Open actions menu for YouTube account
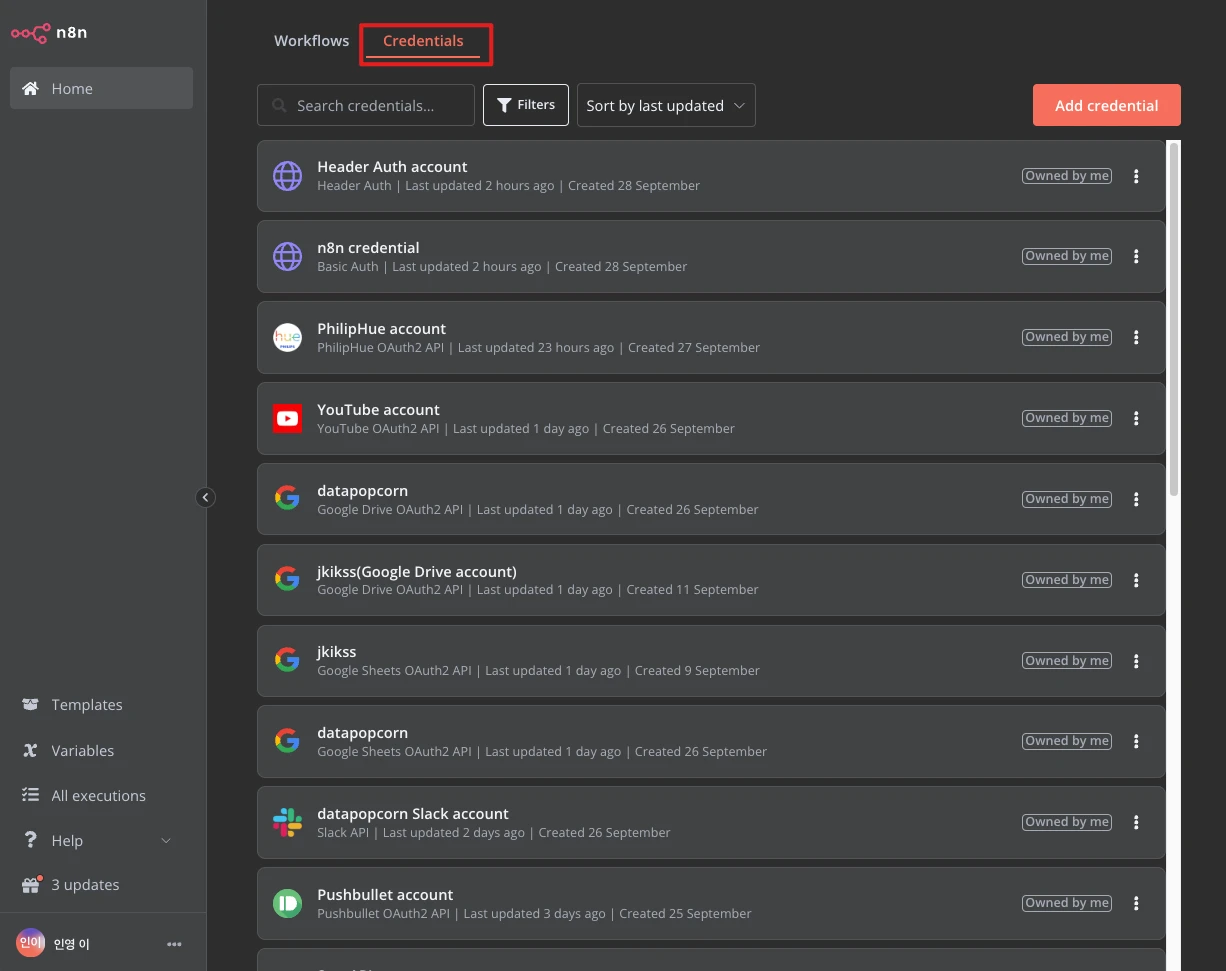Viewport: 1226px width, 971px height. click(1136, 419)
